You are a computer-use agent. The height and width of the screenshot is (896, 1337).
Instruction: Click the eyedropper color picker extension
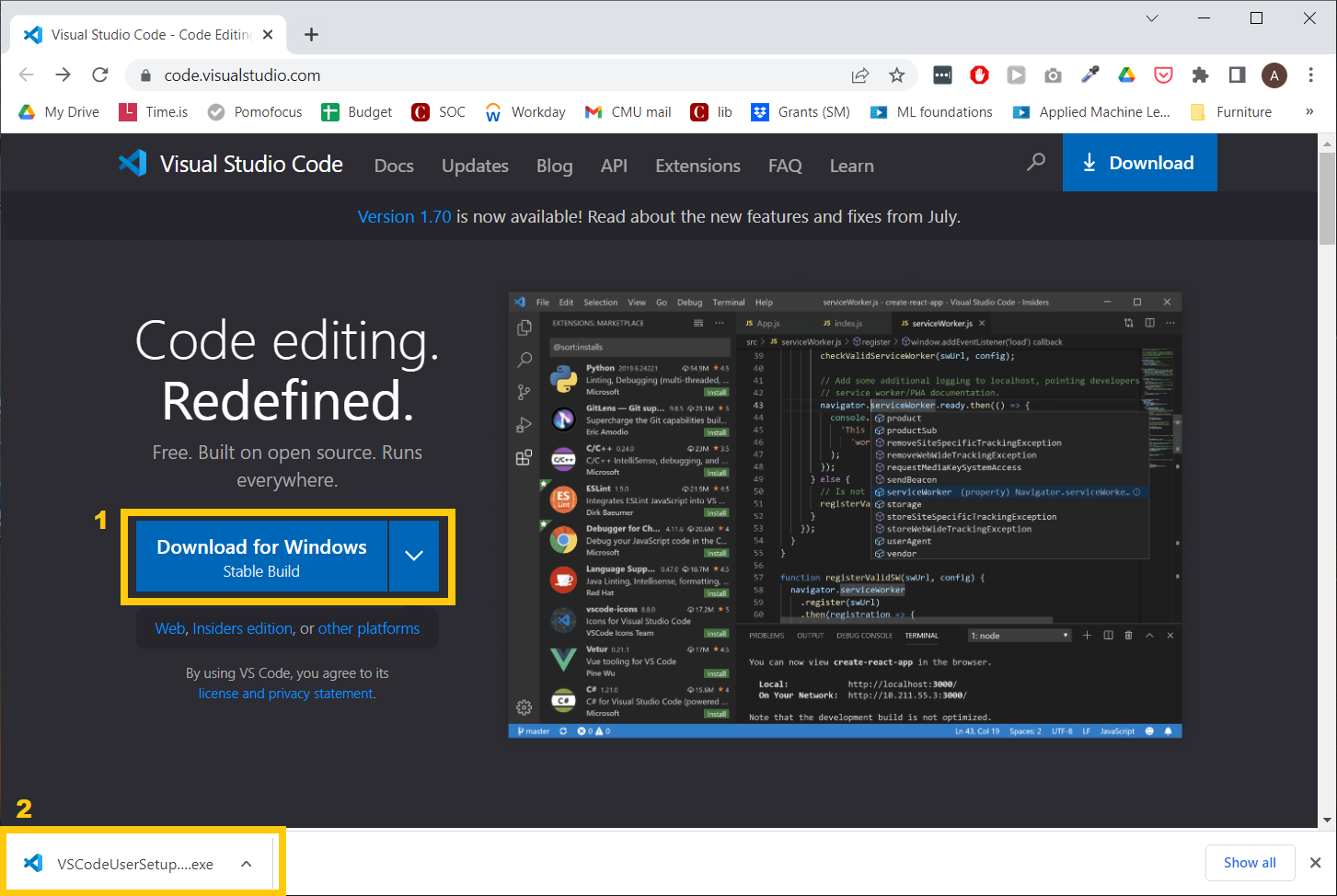point(1089,75)
